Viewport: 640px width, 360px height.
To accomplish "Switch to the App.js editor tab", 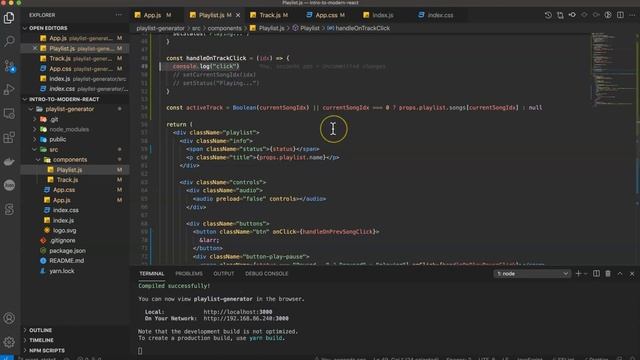I will (152, 15).
